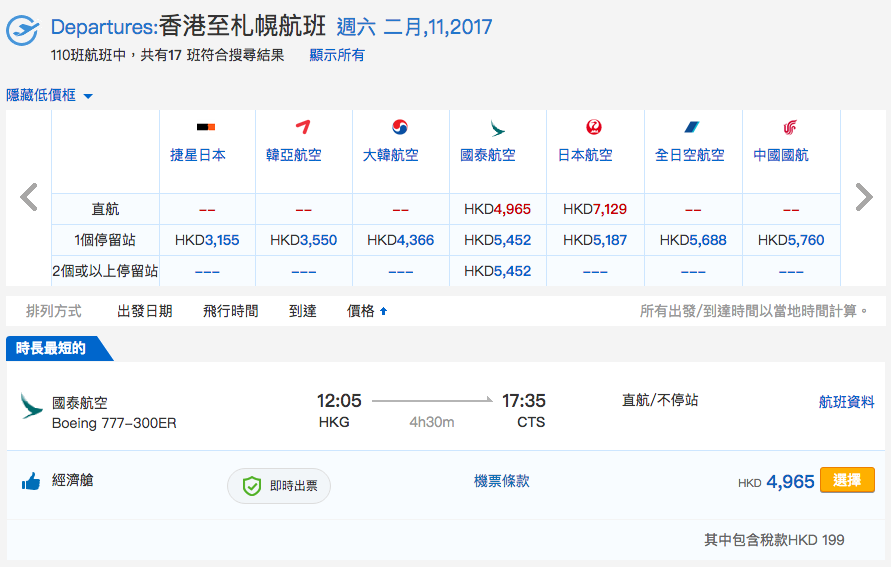Select Cathay Pacific direct fare HKD4,965
The image size is (891, 567).
[x=497, y=209]
